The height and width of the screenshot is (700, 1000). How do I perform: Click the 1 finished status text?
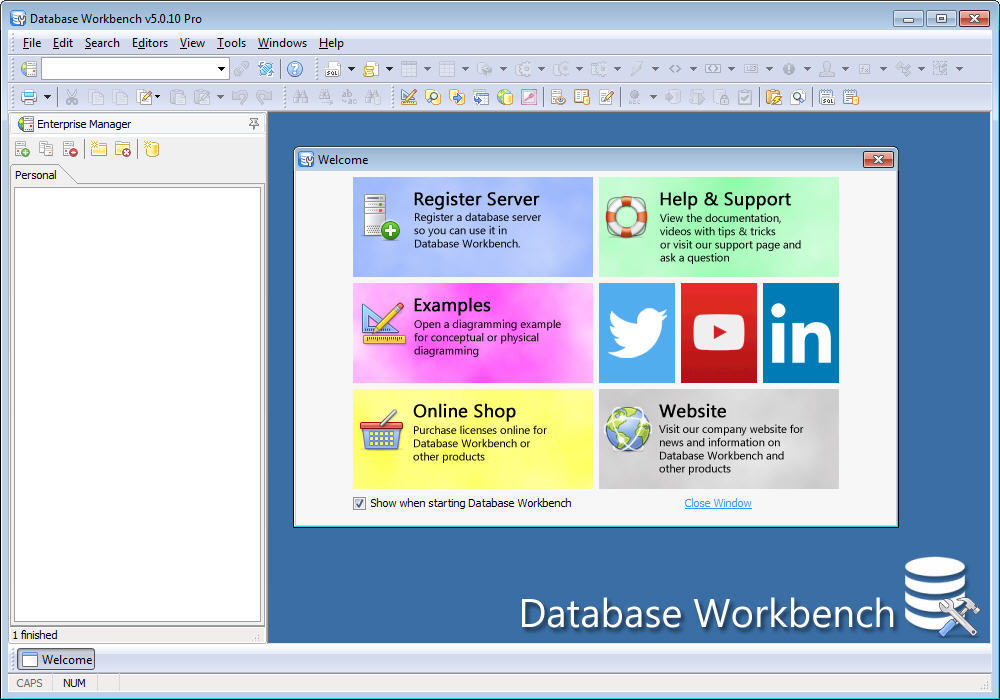35,635
